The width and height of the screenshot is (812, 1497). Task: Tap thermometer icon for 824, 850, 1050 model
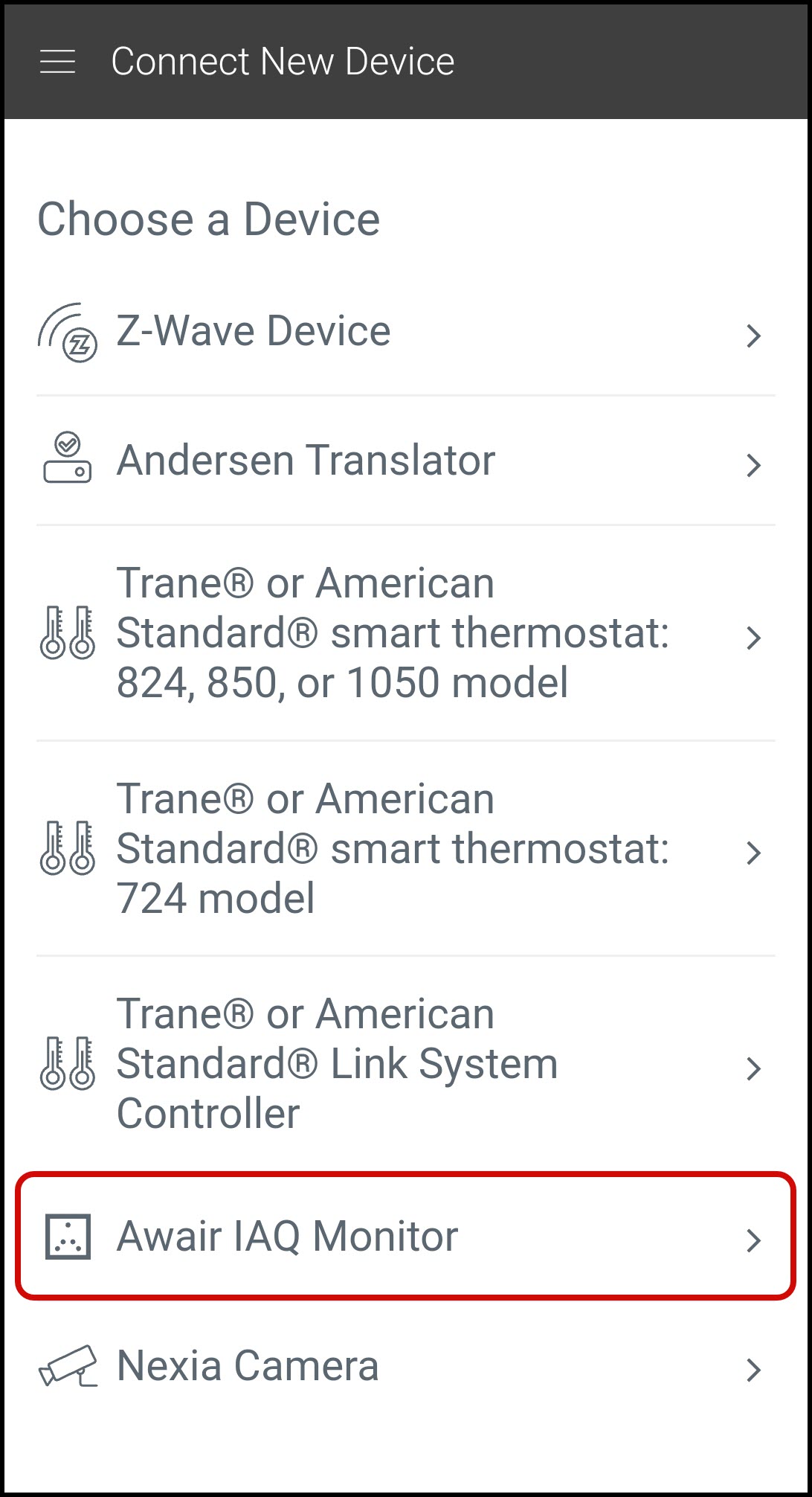coord(67,633)
